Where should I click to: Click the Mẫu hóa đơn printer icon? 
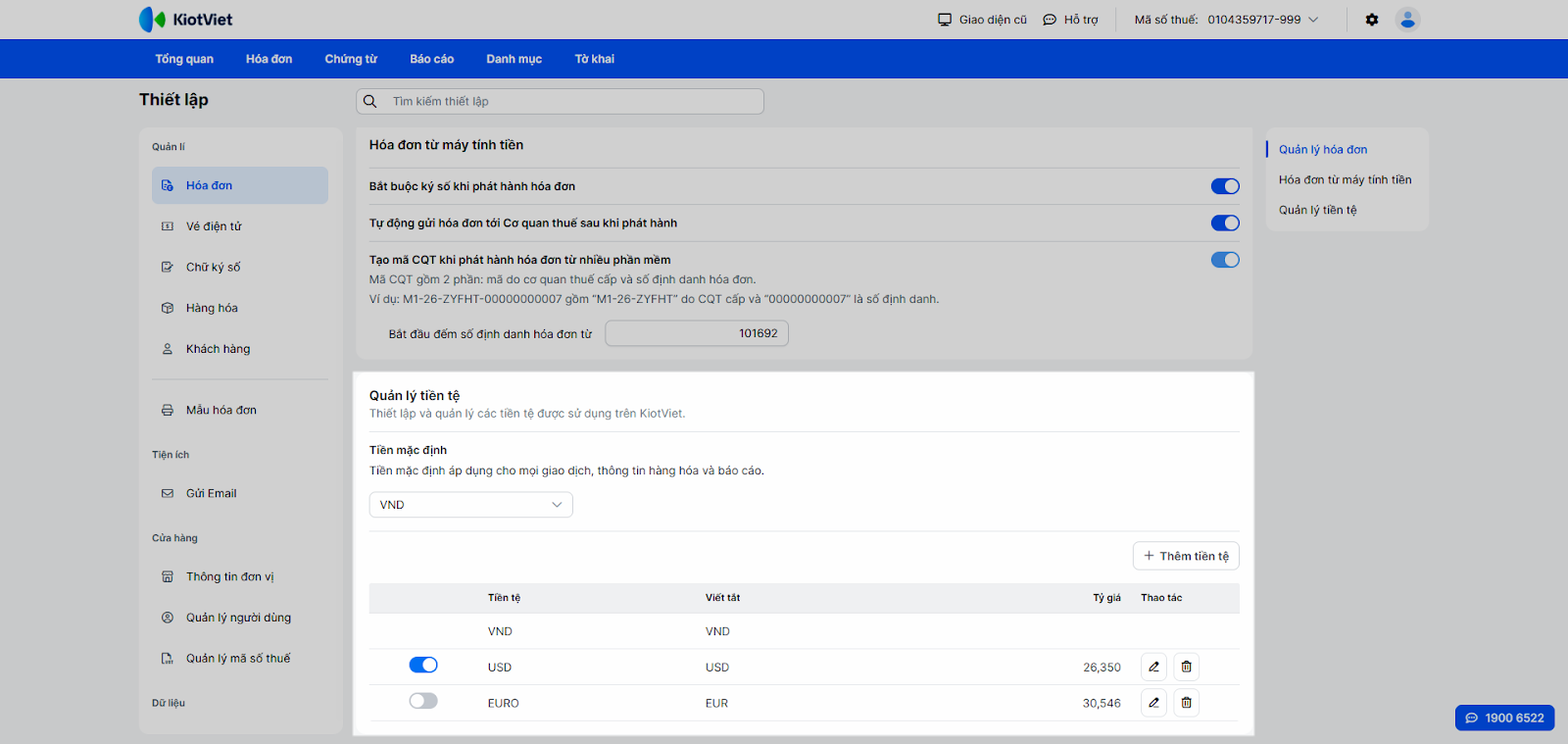point(168,411)
